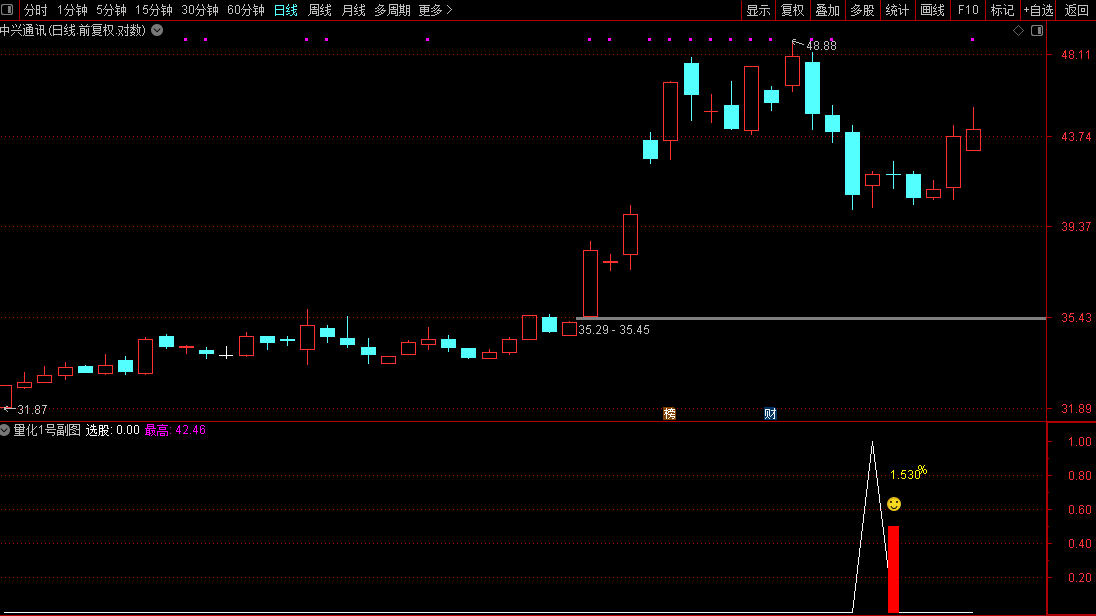Open 多周期 multi-period view

click(392, 10)
